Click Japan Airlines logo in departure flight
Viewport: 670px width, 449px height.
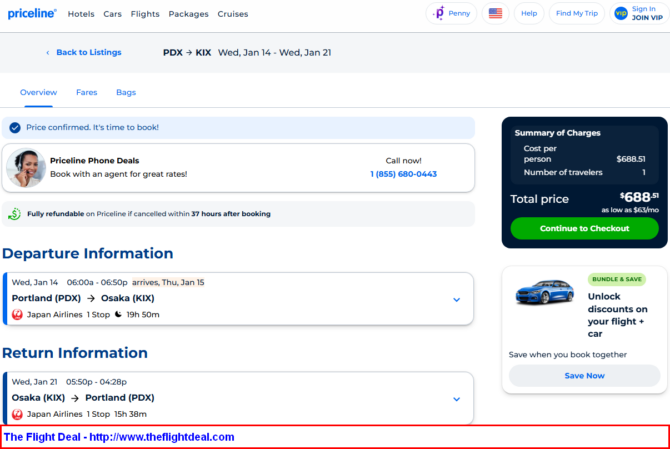(17, 314)
